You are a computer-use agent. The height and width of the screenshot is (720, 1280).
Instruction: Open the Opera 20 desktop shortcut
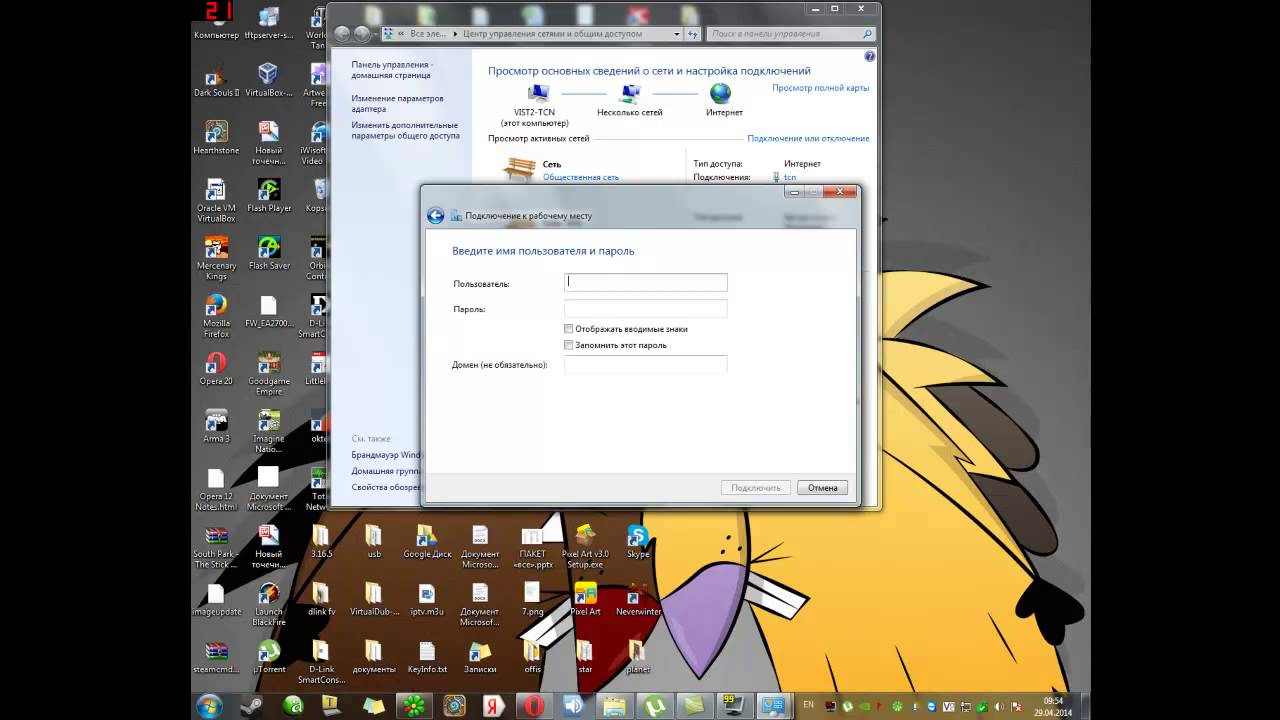coord(216,368)
